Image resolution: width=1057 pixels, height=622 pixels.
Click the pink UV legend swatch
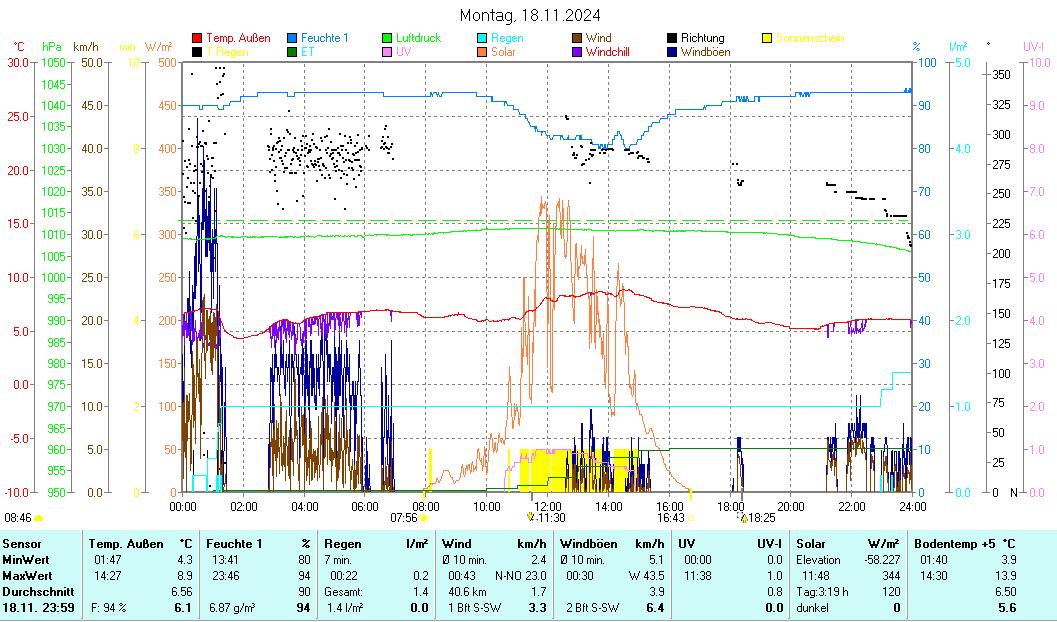point(387,52)
